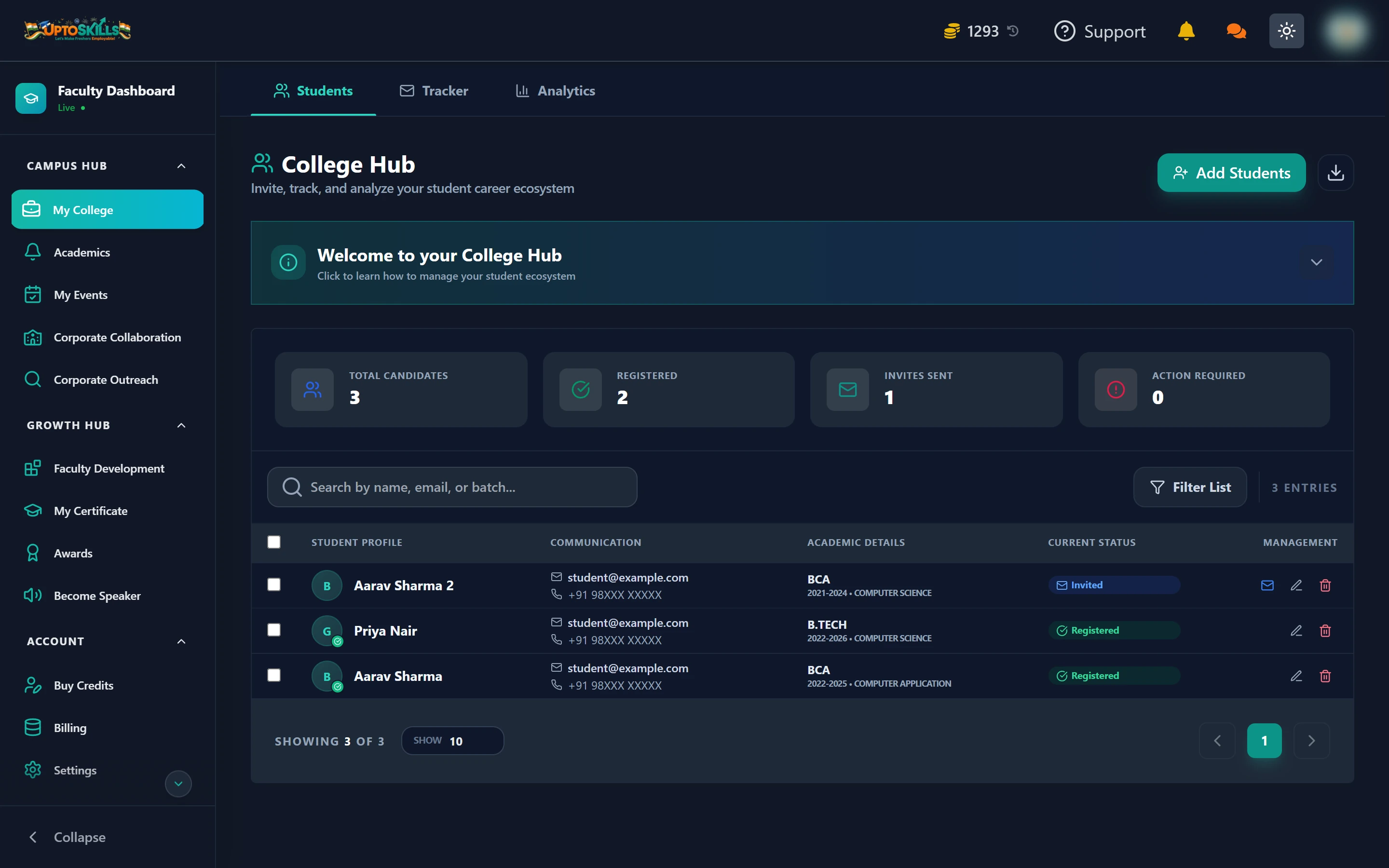Open Corporate Outreach
This screenshot has width=1389, height=868.
point(108,380)
